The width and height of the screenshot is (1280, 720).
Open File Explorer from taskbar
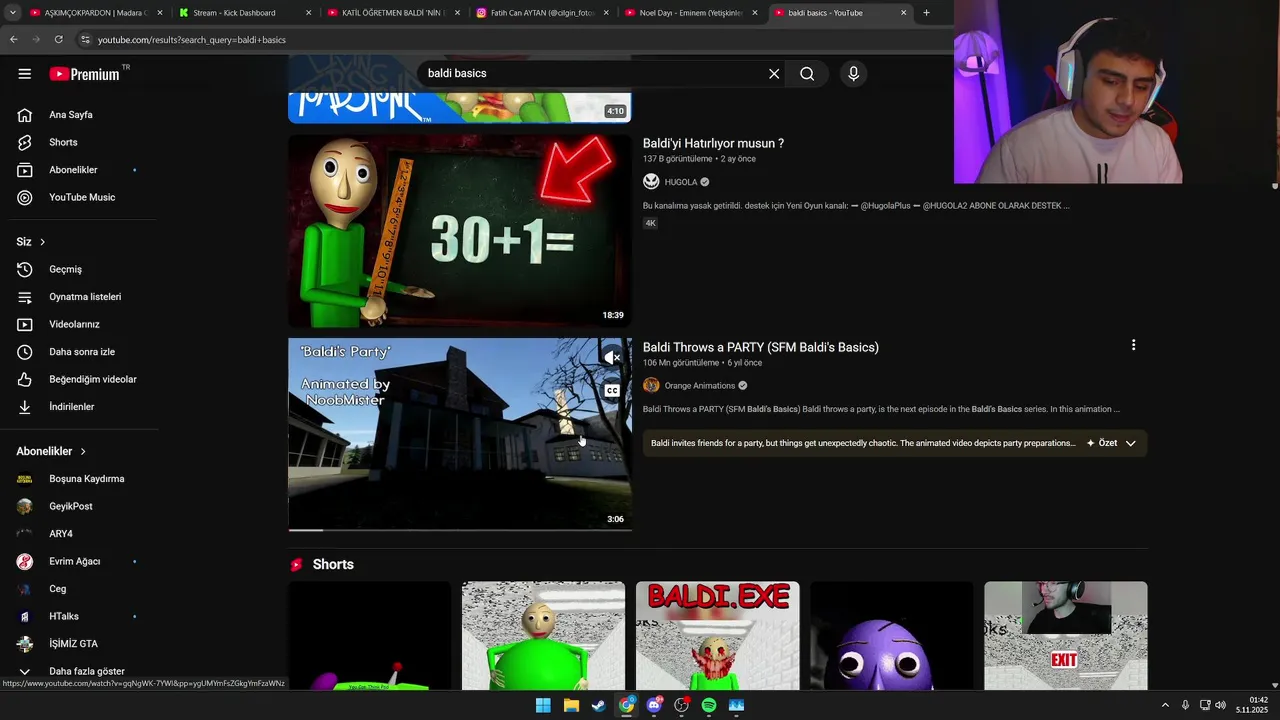(x=571, y=705)
